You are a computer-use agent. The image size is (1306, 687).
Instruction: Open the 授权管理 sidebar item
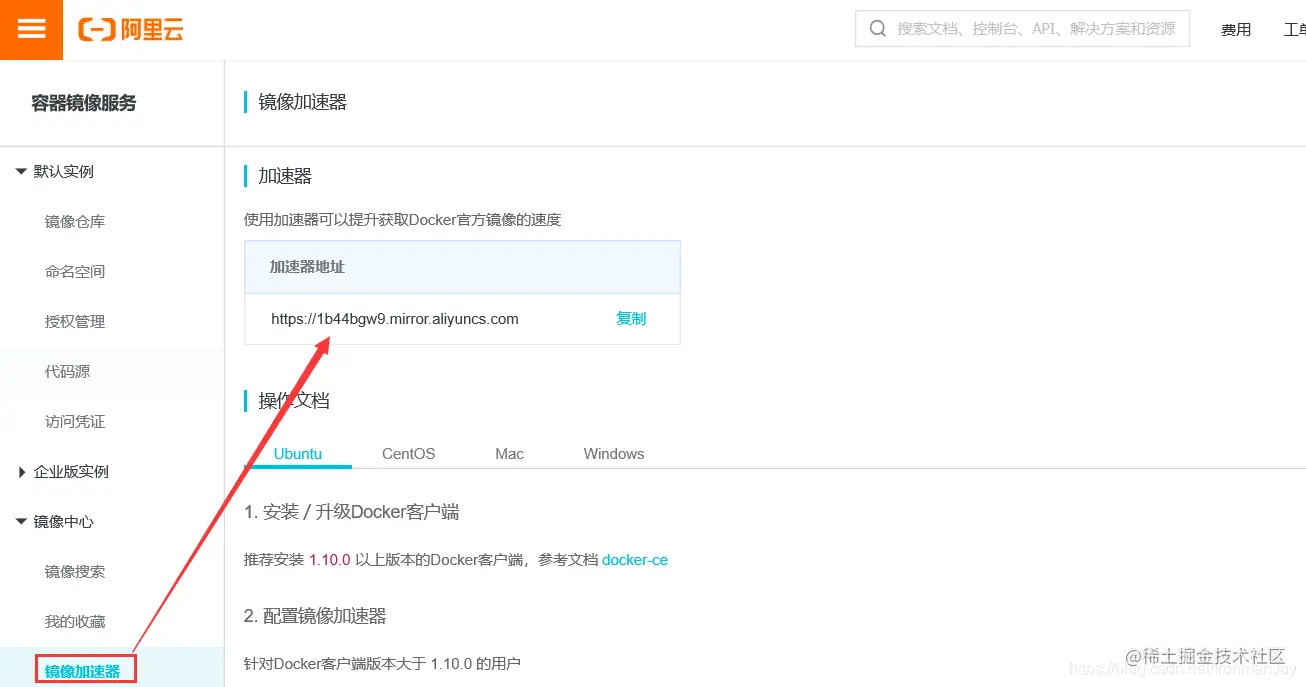[74, 321]
